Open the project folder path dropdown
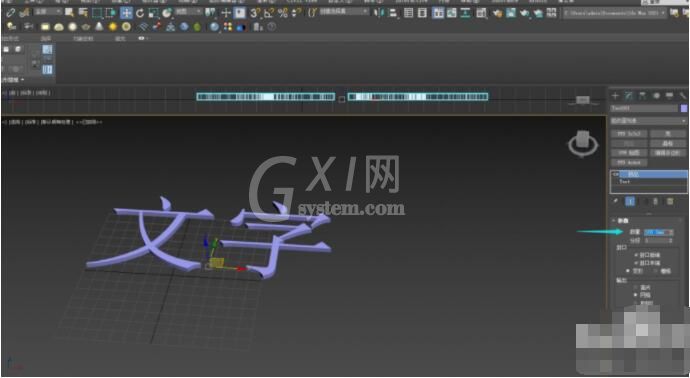Viewport: 690px width, 378px height. pos(615,13)
